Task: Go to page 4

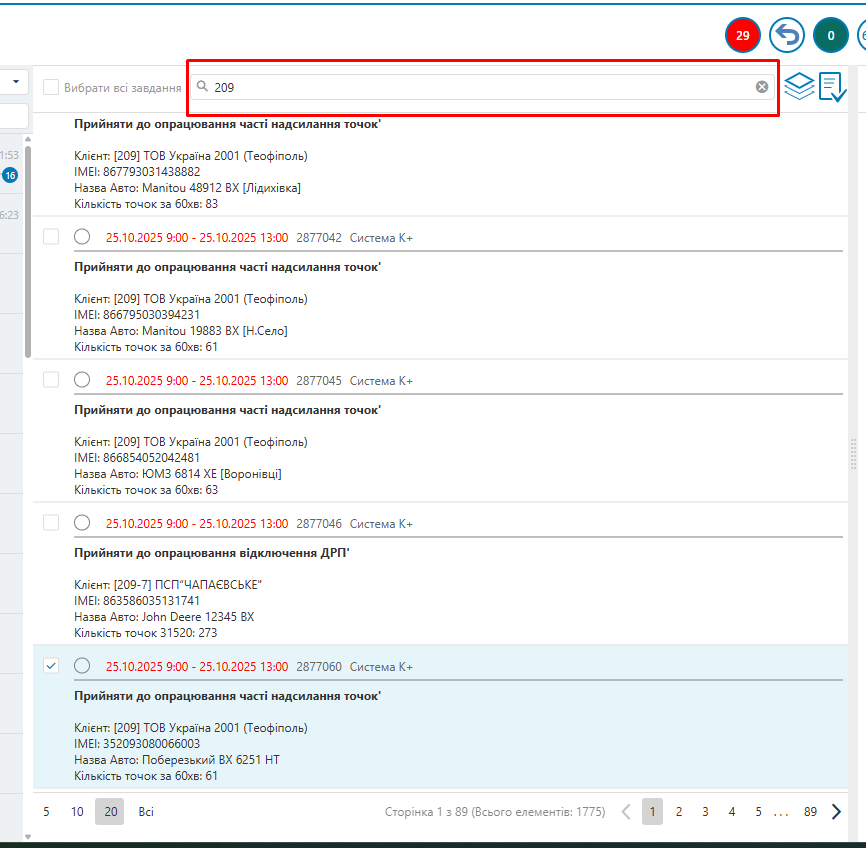Action: pos(732,812)
